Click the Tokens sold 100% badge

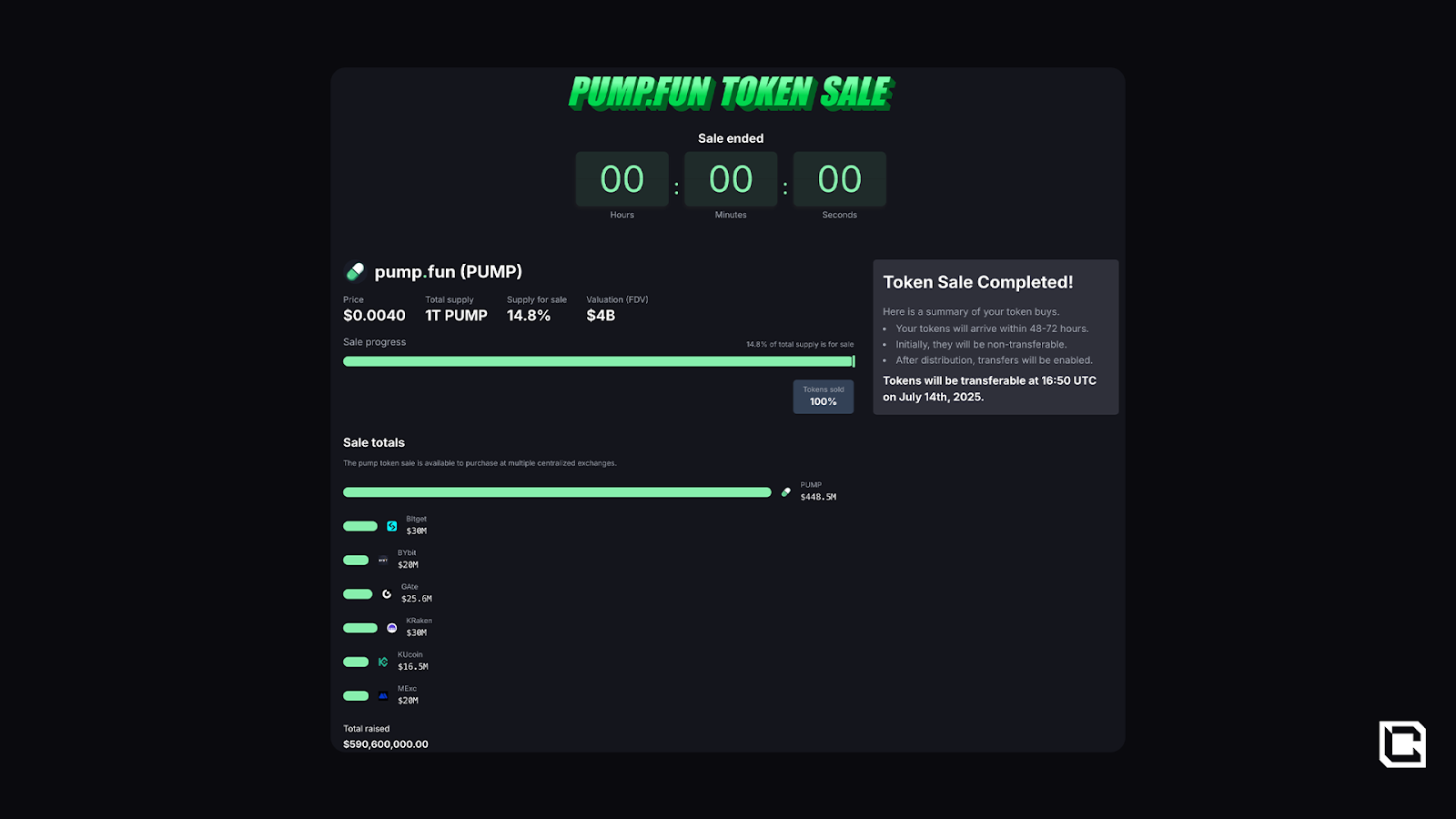coord(824,397)
